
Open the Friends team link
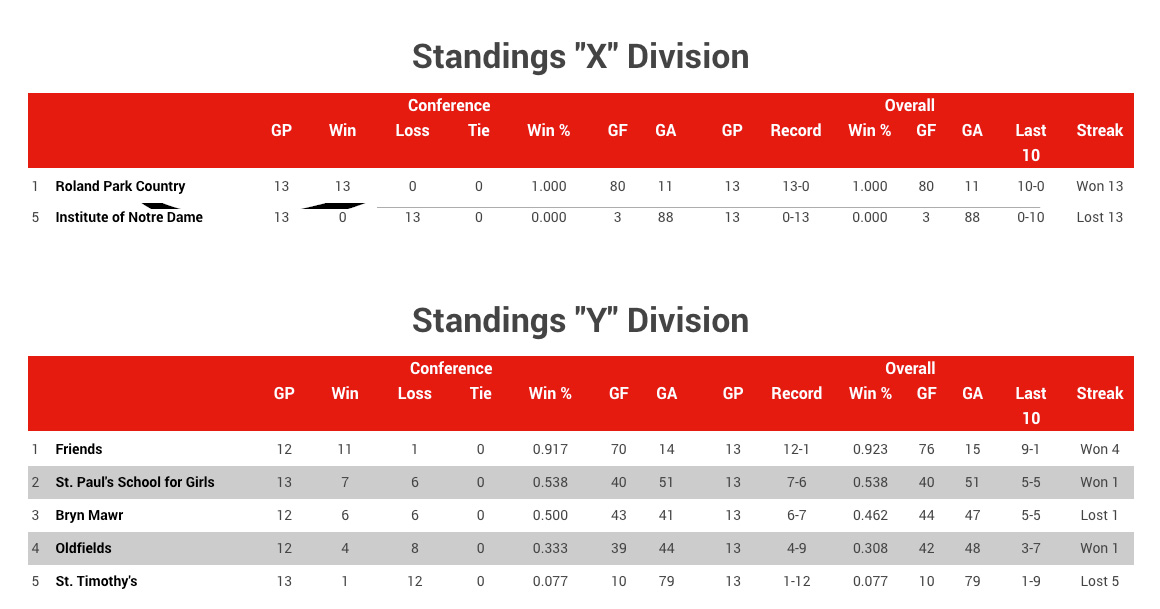pos(78,449)
